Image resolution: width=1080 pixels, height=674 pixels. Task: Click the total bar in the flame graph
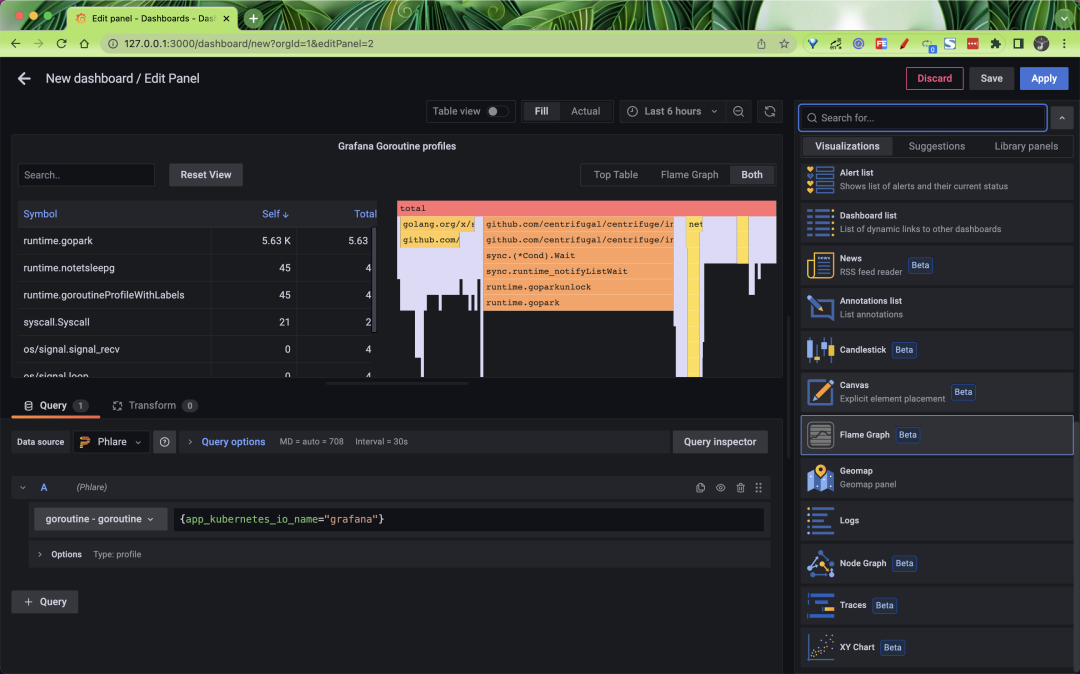coord(587,209)
